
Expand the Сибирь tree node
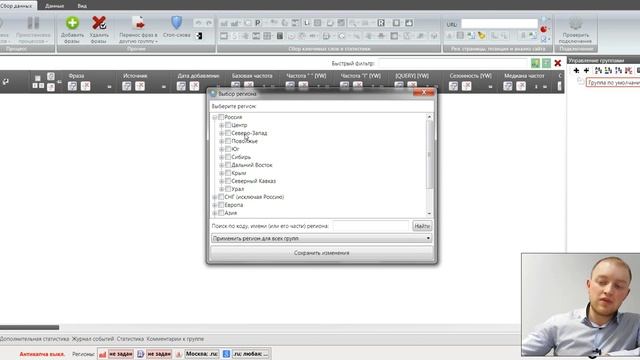[x=222, y=157]
